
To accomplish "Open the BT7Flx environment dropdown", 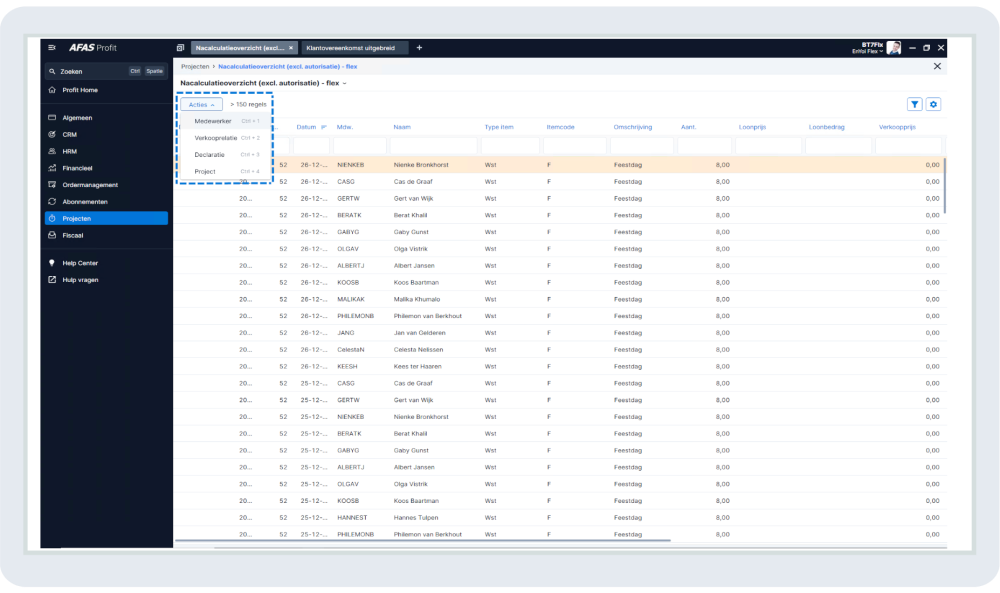I will point(868,48).
